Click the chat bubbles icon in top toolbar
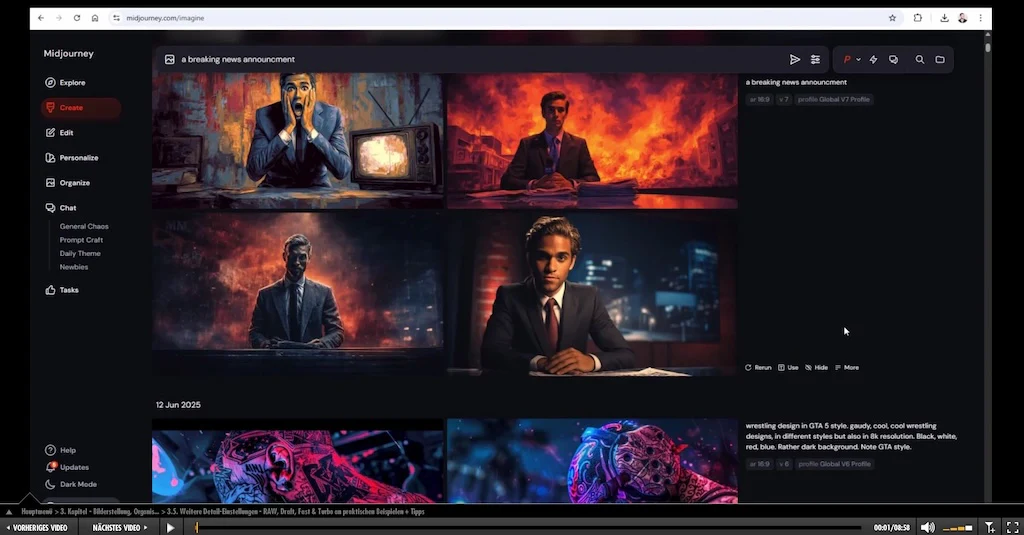Image resolution: width=1024 pixels, height=535 pixels. click(893, 60)
